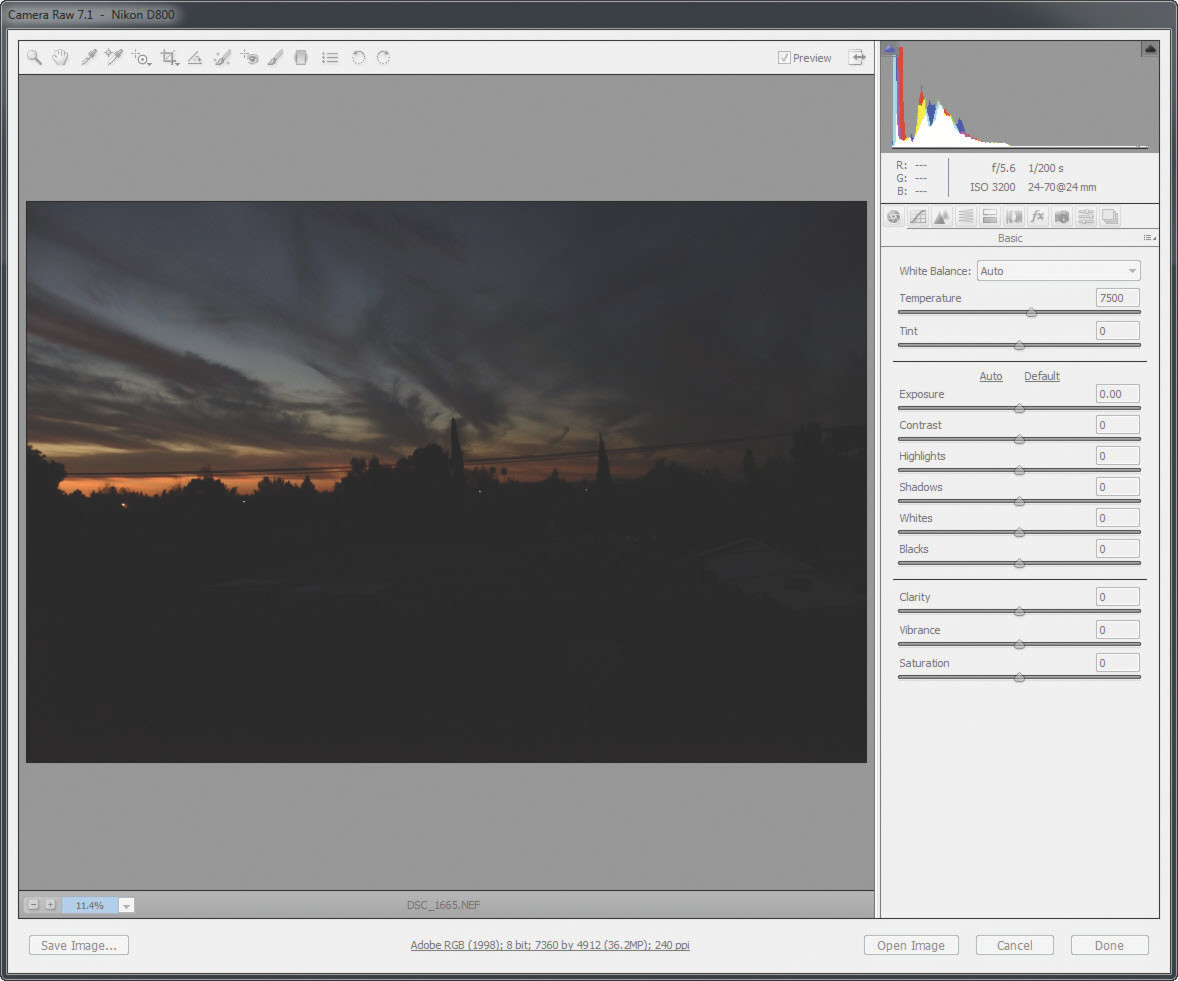Click the Exposure slider handle

click(1019, 408)
